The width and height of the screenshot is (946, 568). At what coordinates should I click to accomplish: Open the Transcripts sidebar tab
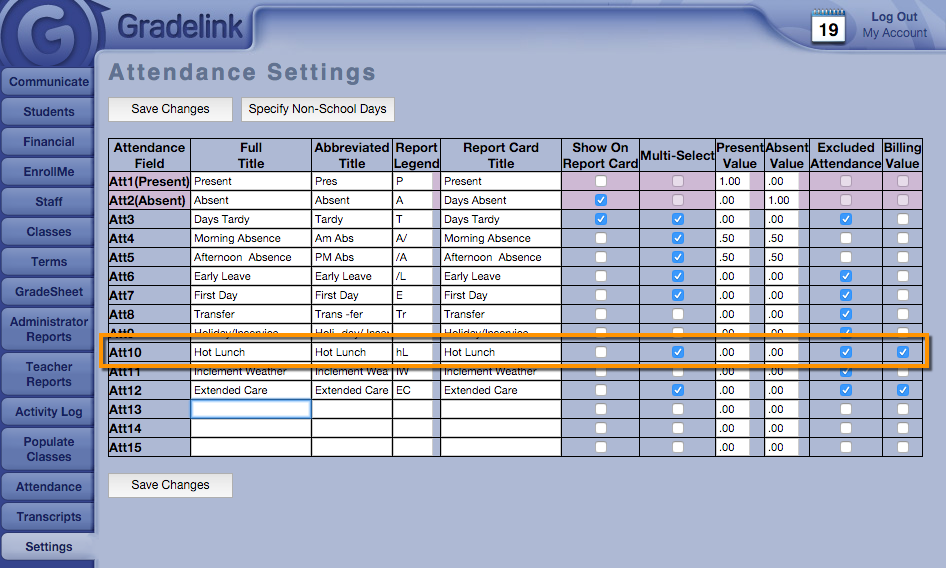pyautogui.click(x=49, y=517)
